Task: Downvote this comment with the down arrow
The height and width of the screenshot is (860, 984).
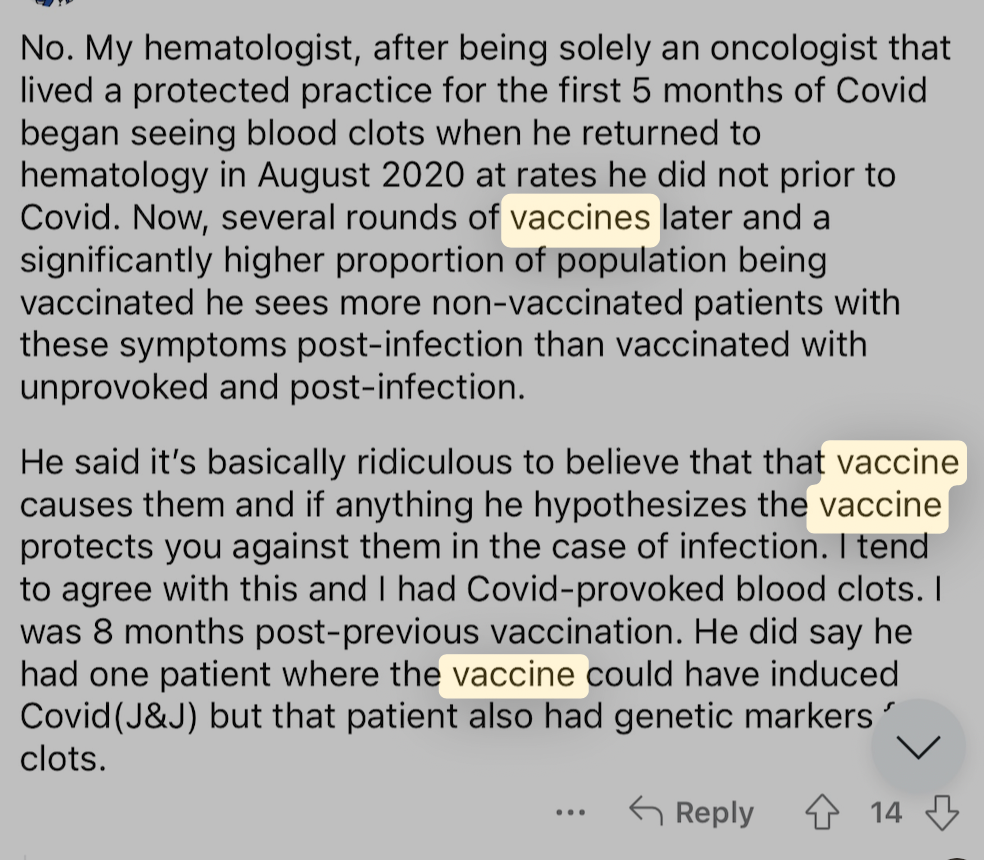Action: click(942, 813)
